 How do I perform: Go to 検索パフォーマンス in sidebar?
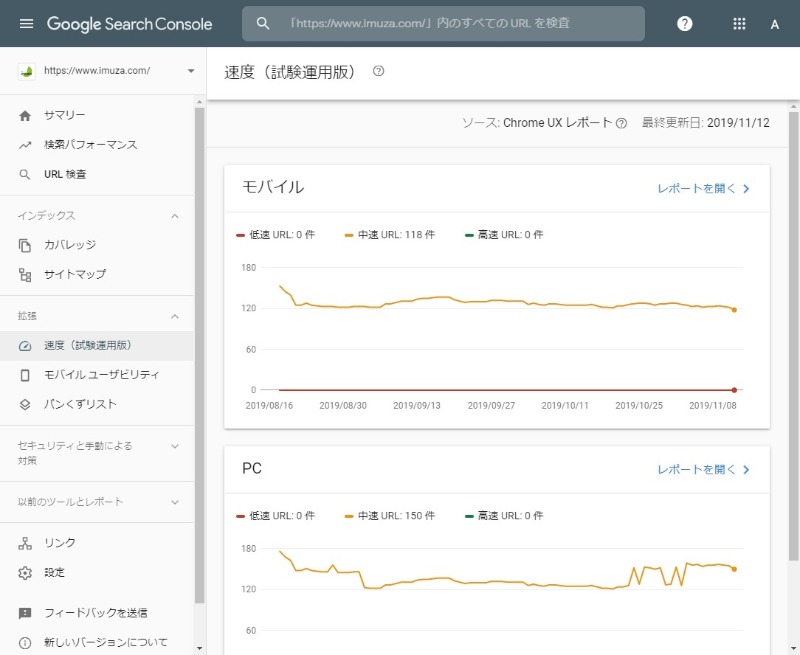(97, 145)
